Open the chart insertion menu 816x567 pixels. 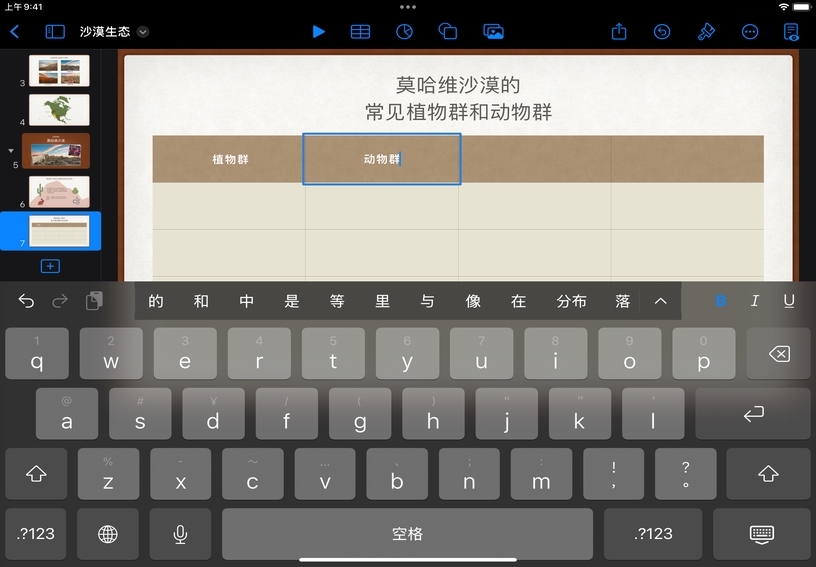point(404,32)
